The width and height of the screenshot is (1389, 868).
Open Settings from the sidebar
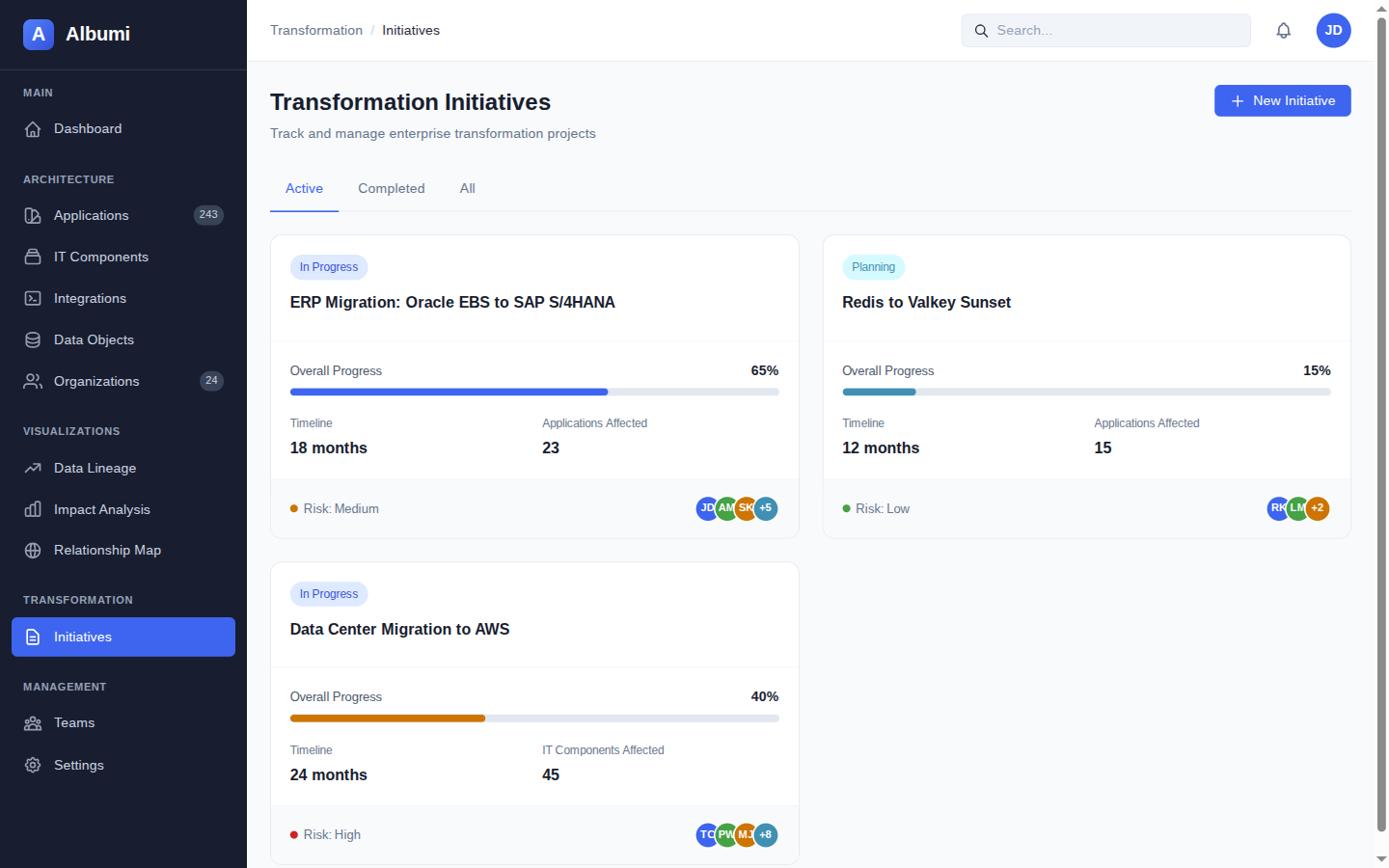78,765
